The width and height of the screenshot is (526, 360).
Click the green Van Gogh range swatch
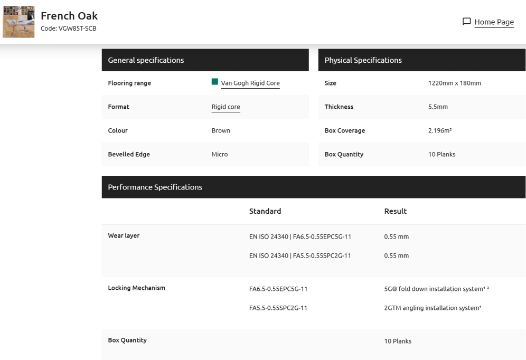215,82
